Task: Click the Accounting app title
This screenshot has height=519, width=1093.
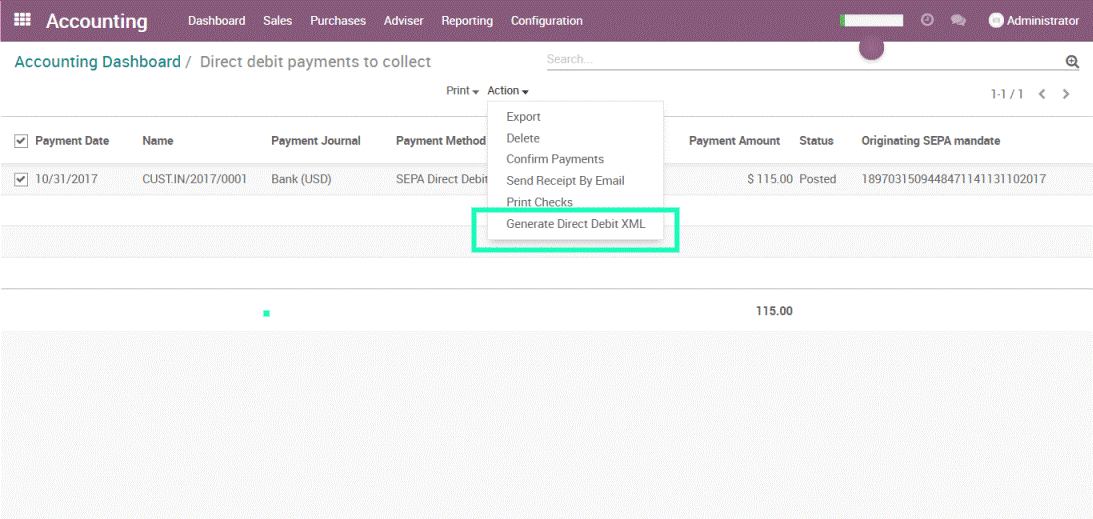Action: pos(97,21)
